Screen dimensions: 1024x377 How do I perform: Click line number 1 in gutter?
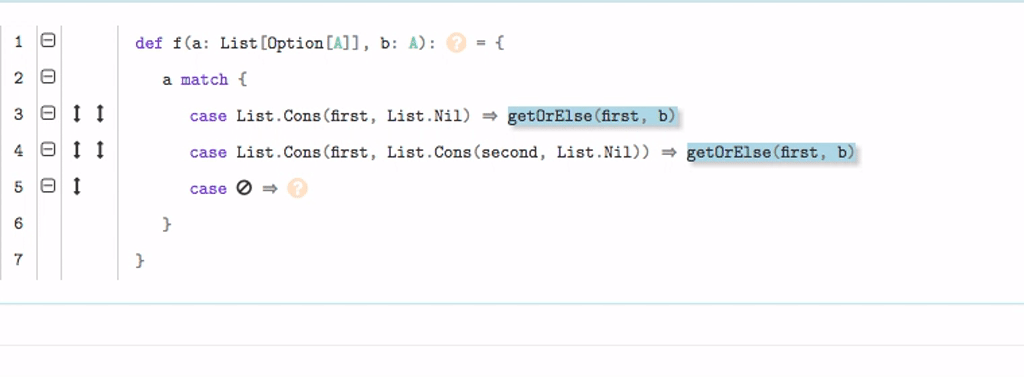[x=18, y=42]
